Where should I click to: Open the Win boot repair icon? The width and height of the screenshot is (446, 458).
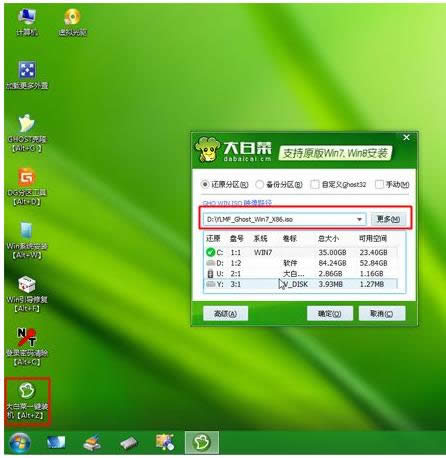[27, 294]
